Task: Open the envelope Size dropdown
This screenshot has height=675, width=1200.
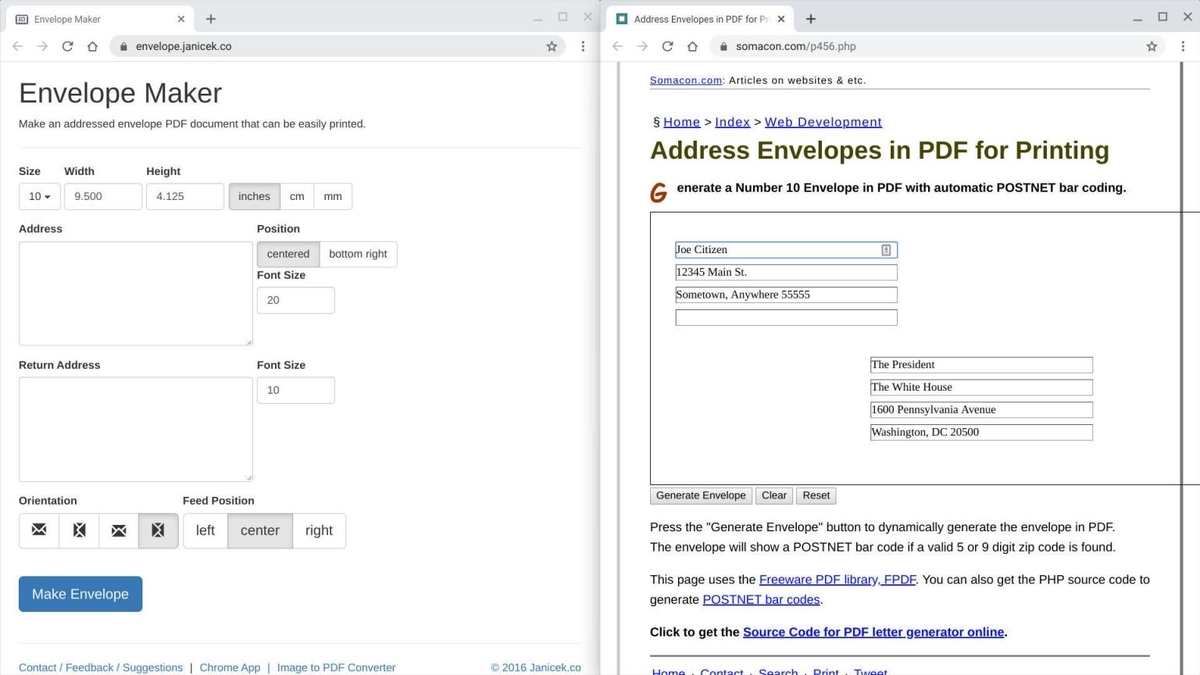Action: tap(38, 196)
